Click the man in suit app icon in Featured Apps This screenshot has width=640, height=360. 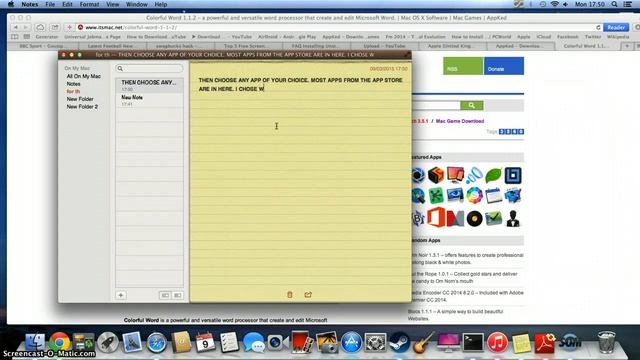pos(513,218)
